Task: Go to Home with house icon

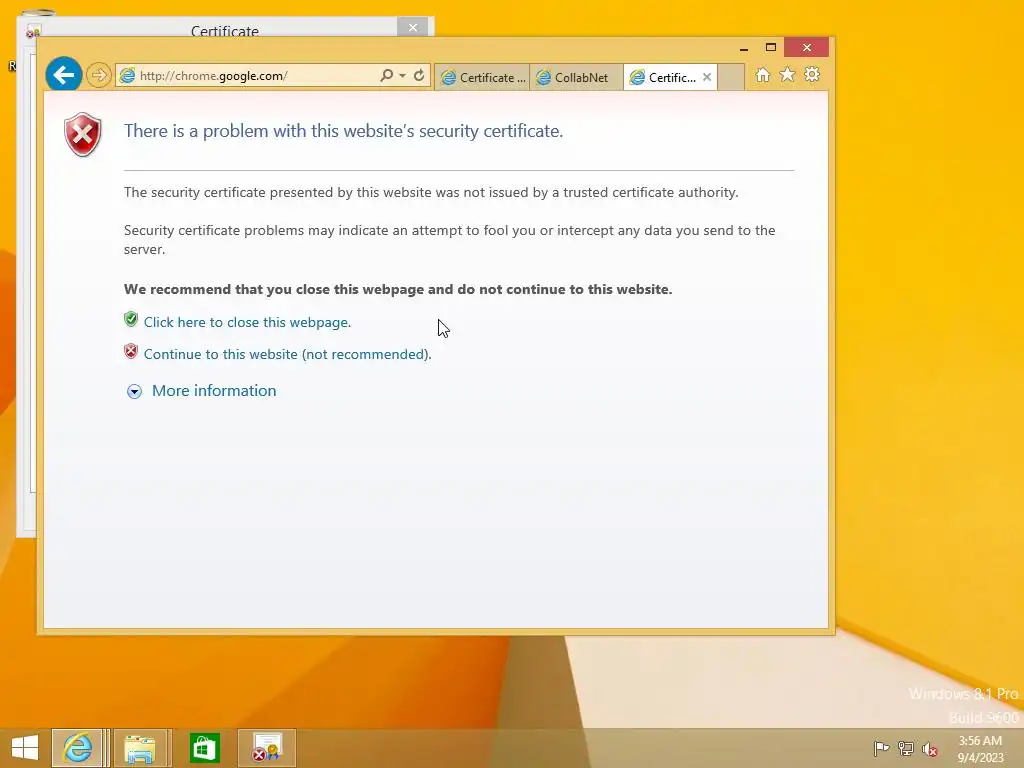Action: pyautogui.click(x=762, y=74)
